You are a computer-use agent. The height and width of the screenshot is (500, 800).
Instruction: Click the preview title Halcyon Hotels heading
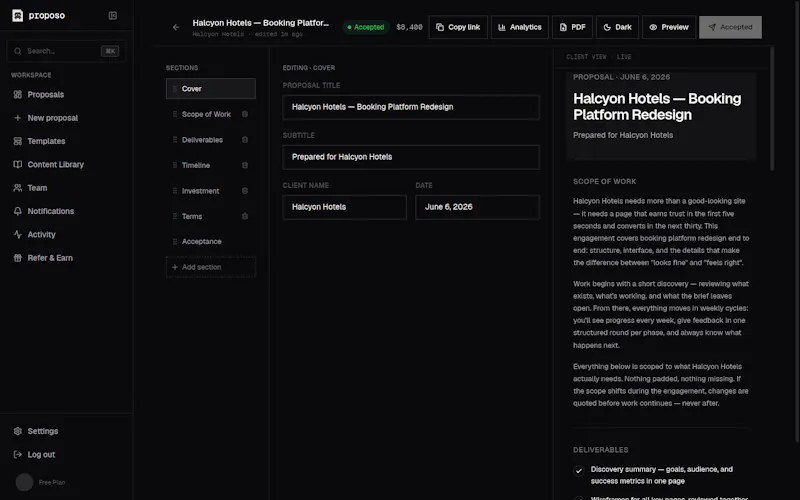point(657,107)
